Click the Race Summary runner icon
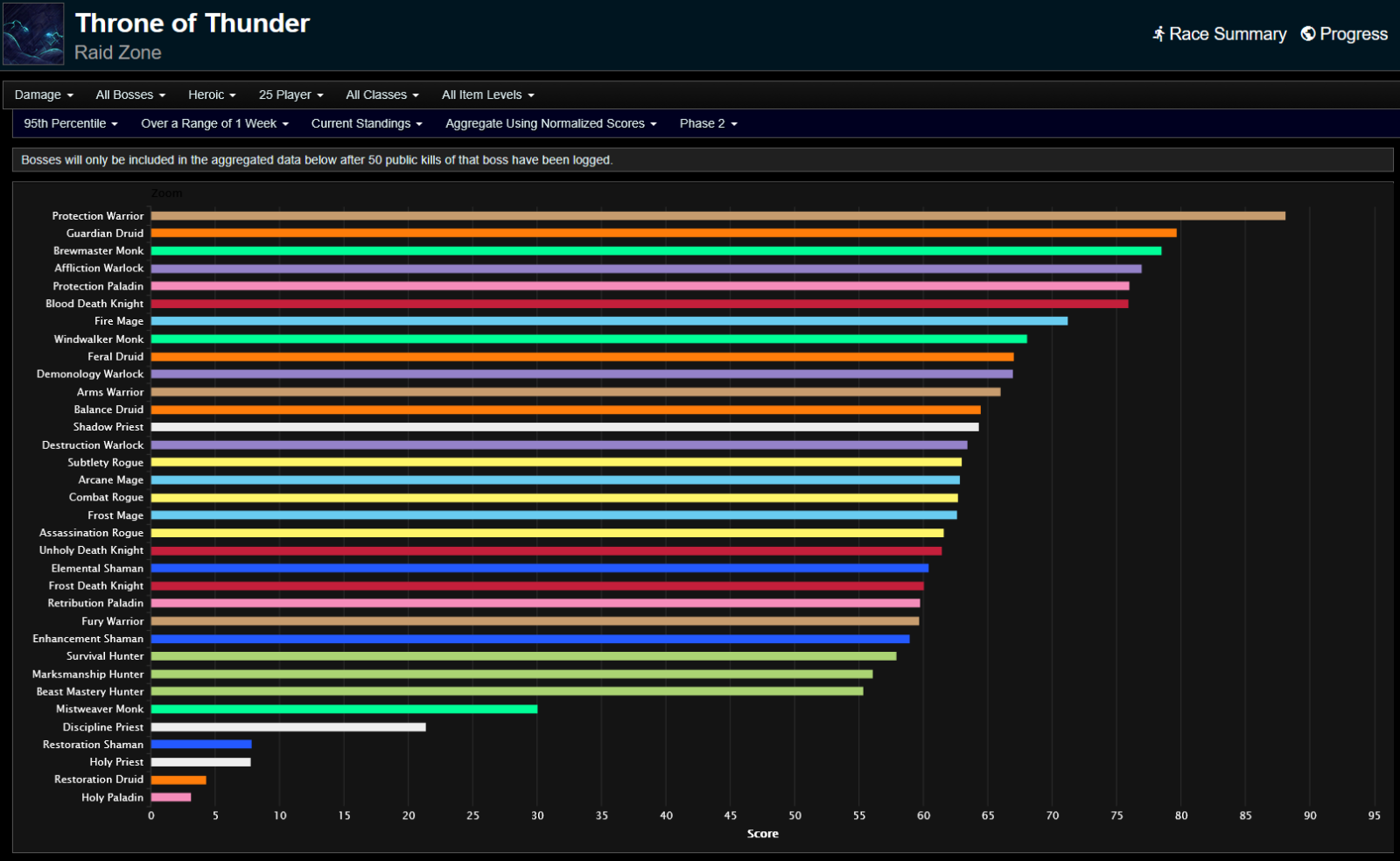Image resolution: width=1400 pixels, height=861 pixels. pos(1158,34)
